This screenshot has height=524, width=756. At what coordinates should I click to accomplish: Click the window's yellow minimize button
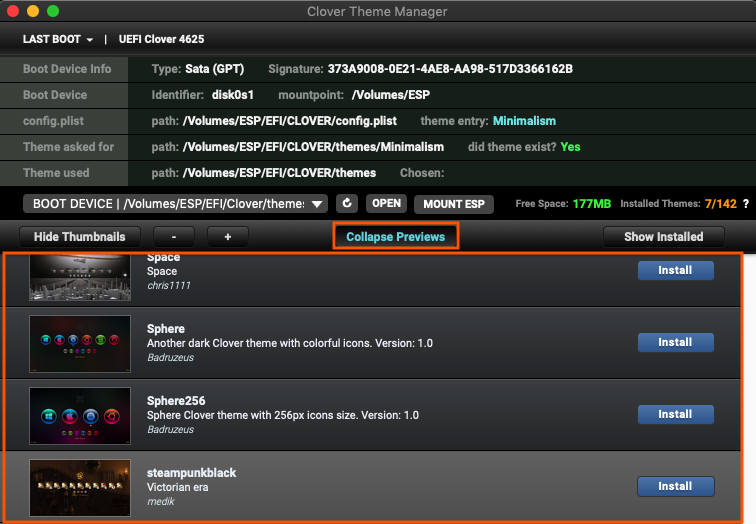pos(33,11)
